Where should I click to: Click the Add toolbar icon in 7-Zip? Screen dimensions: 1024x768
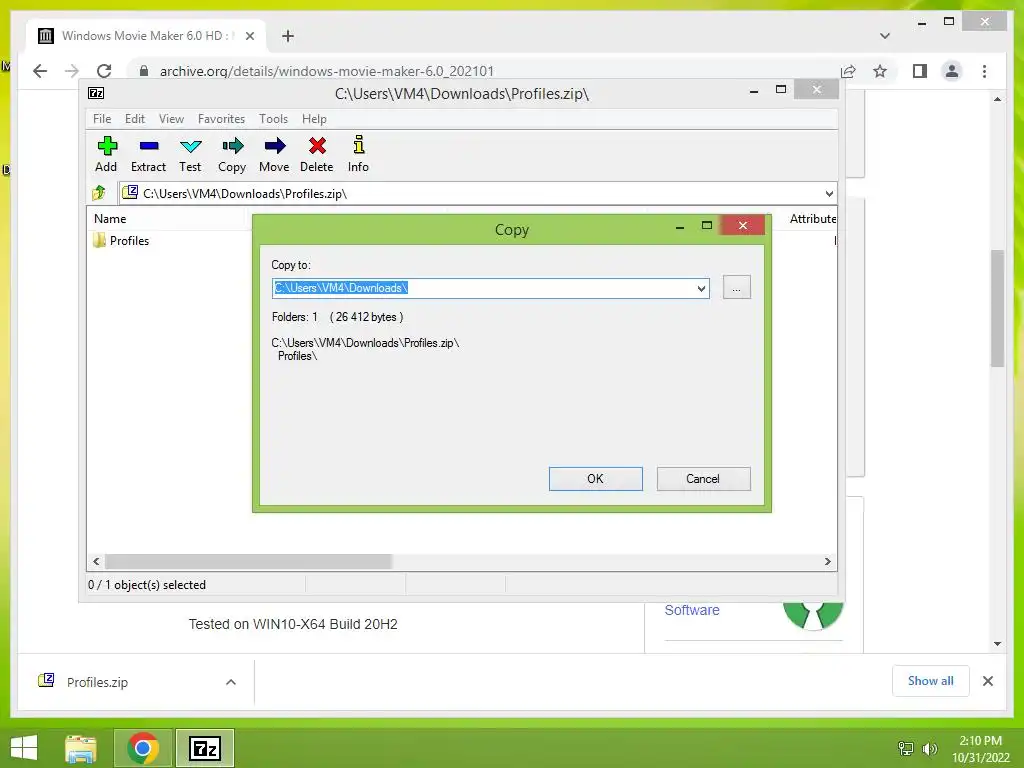point(106,146)
